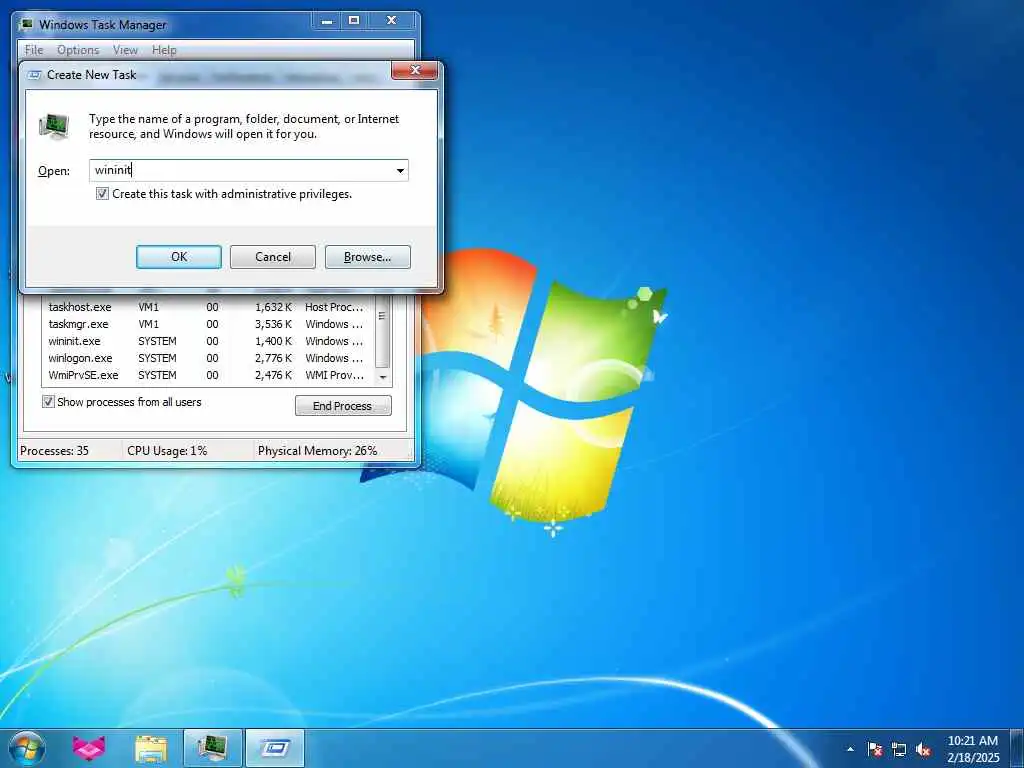Select the taskmgr.exe process row
Viewport: 1024px width, 768px height.
click(x=209, y=324)
